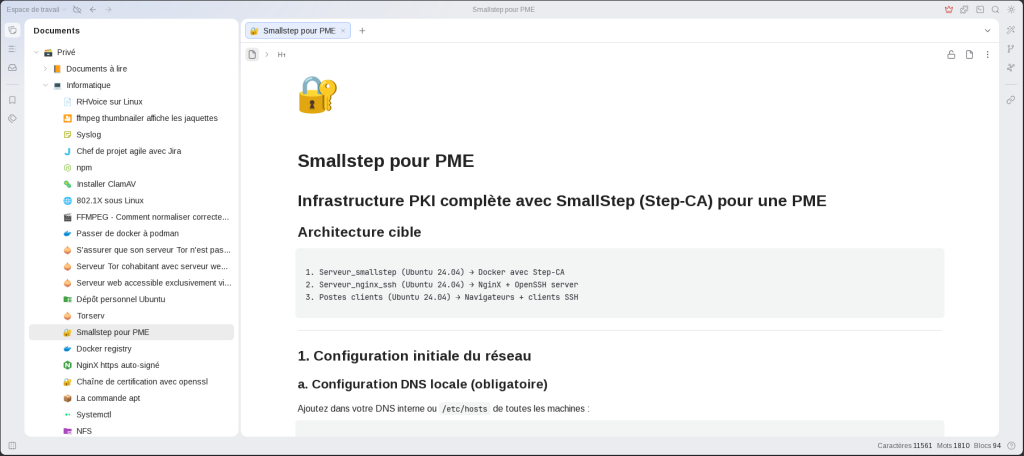The height and width of the screenshot is (456, 1024).
Task: Toggle light/dark appearance sun icon
Action: [1011, 10]
